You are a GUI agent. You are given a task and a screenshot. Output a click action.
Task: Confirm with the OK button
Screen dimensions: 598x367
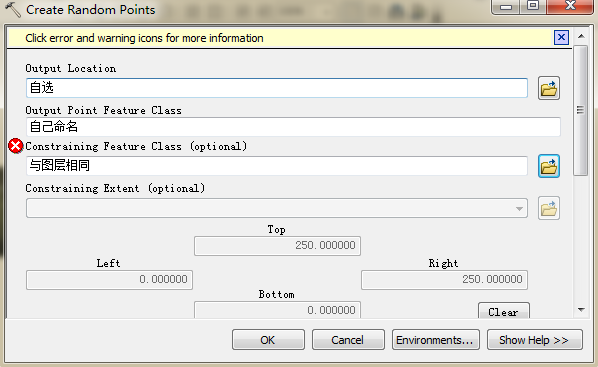[268, 340]
